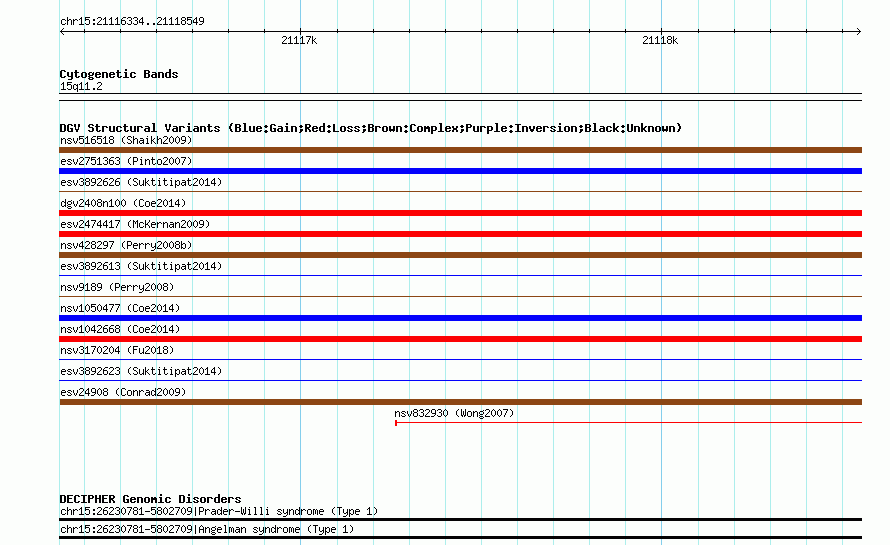Screen dimensions: 890x545
Task: Open variant nsv428297 (Perry2008b) label
Action: (x=126, y=245)
